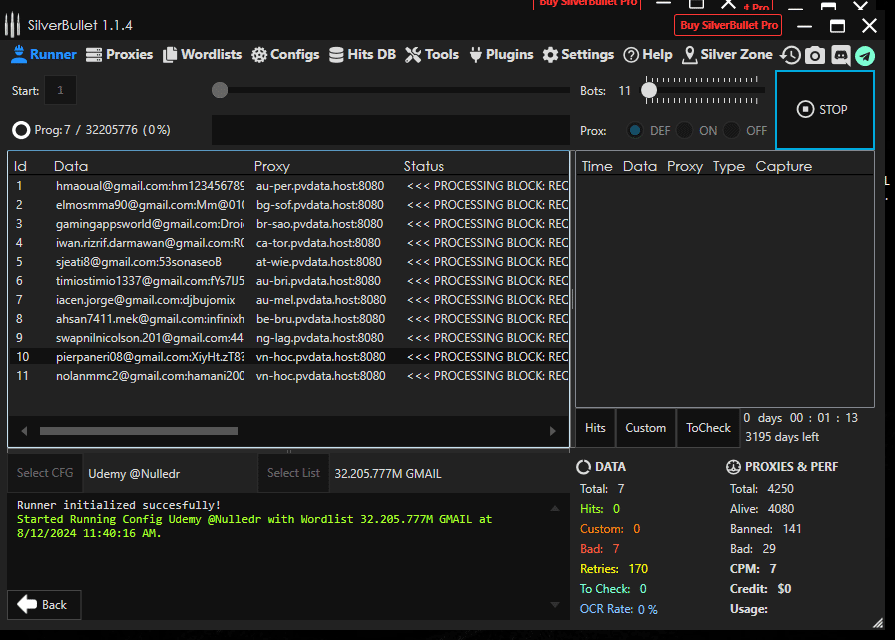
Task: Switch to the Proxies tab
Action: point(120,55)
